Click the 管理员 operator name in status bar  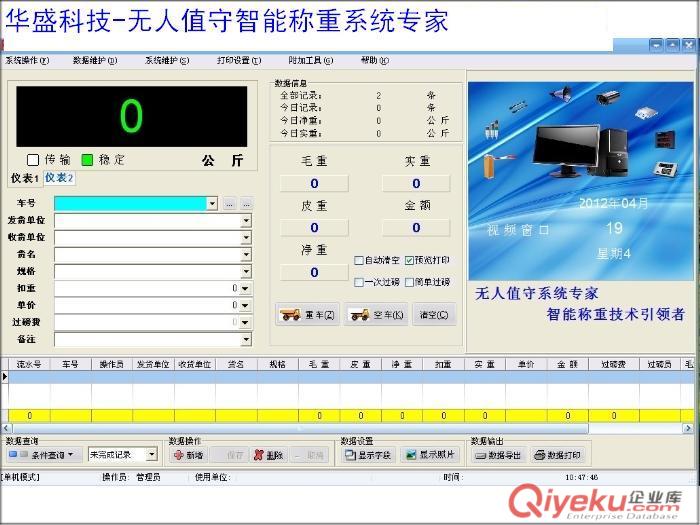[x=148, y=477]
